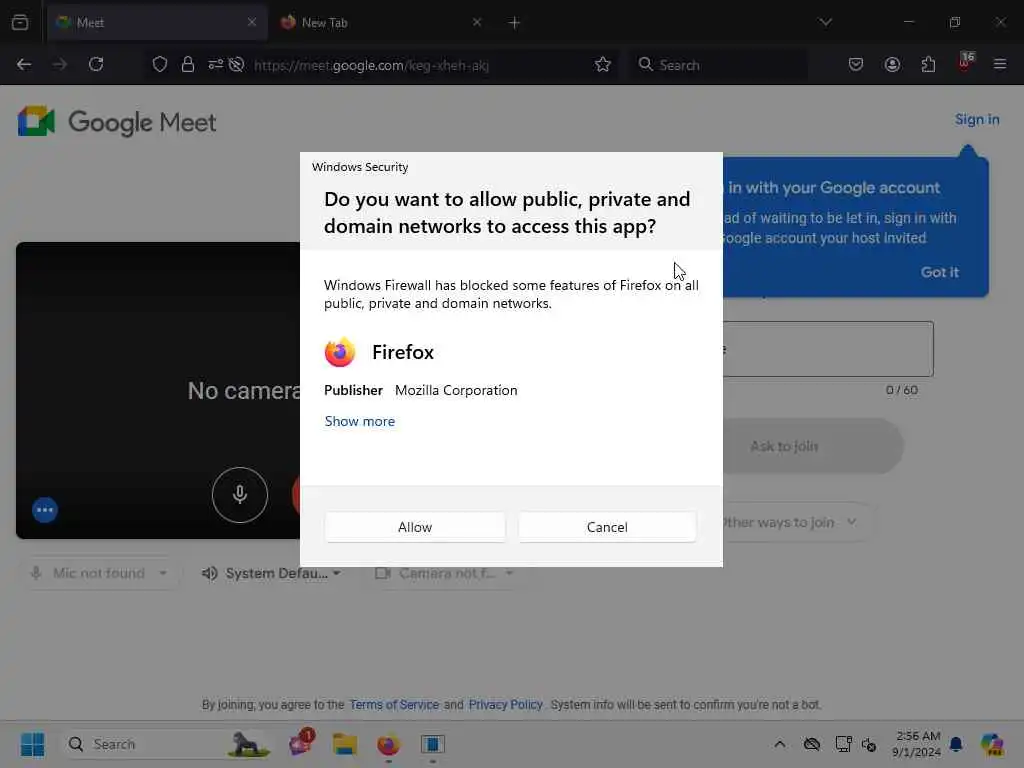This screenshot has width=1024, height=768.
Task: Open the taskbar app with badge 1
Action: [302, 743]
